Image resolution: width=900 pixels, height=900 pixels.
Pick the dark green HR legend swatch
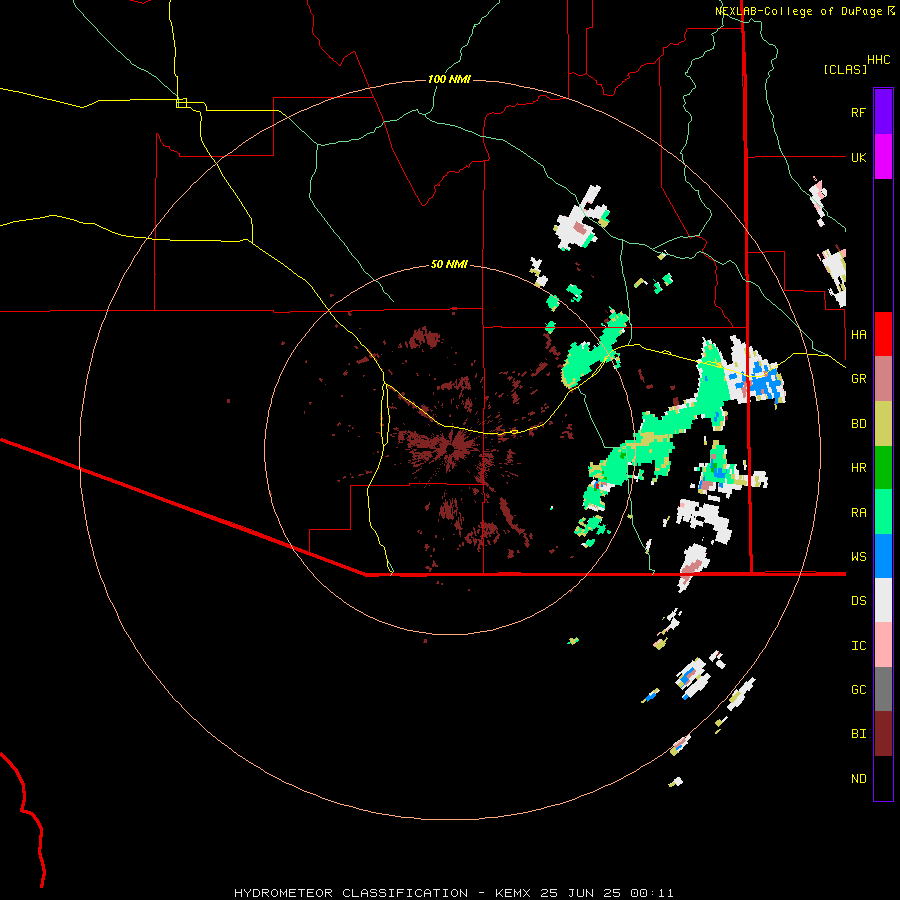click(x=883, y=468)
